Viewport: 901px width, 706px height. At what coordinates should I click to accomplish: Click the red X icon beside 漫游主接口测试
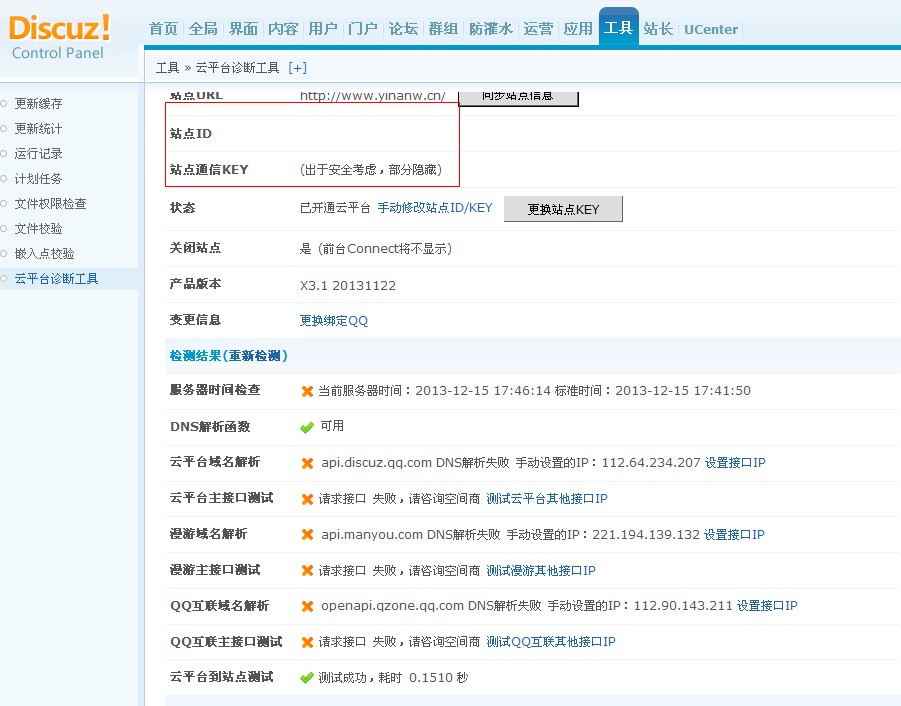pos(307,571)
